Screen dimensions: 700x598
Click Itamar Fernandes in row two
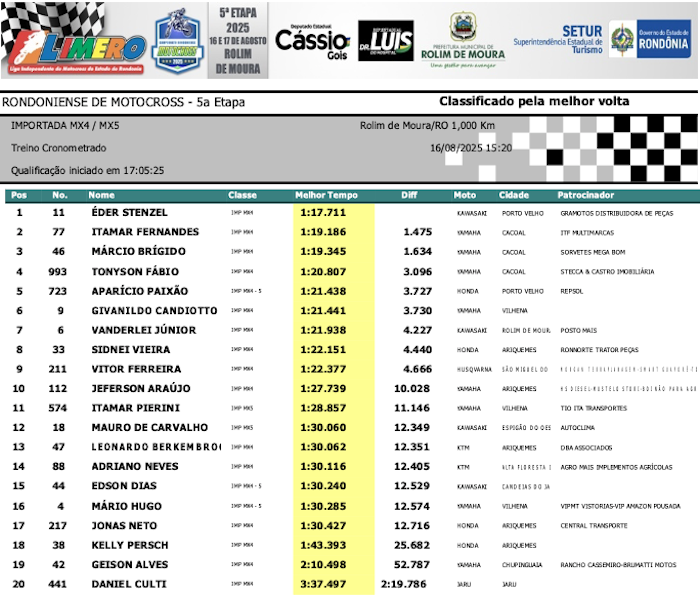pos(144,232)
